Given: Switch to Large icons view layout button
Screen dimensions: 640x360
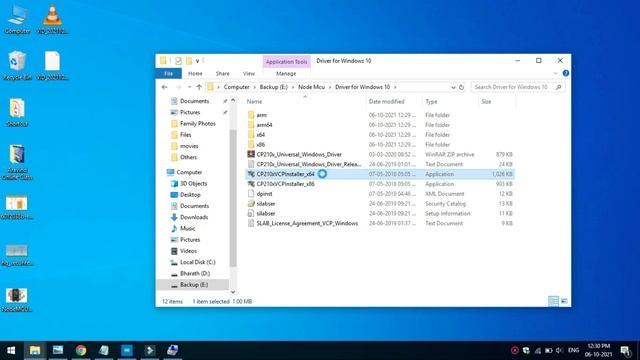Looking at the screenshot, I should point(564,301).
